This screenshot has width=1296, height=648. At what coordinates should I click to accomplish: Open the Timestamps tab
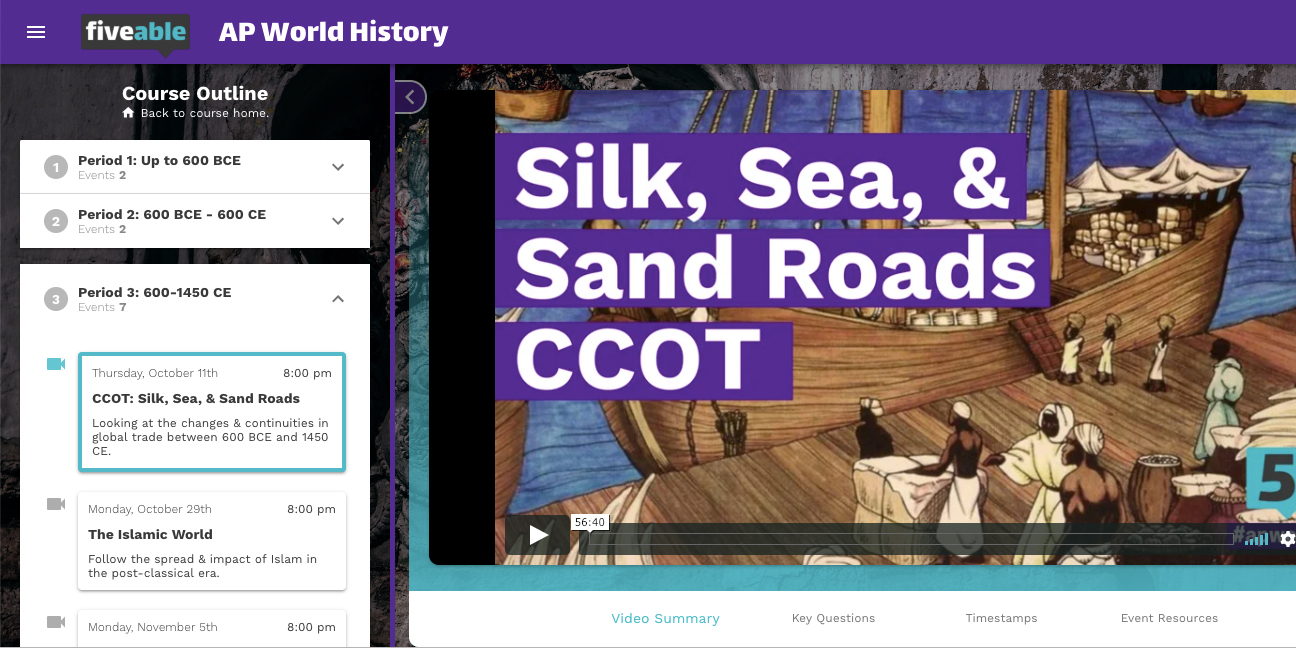click(x=1001, y=618)
